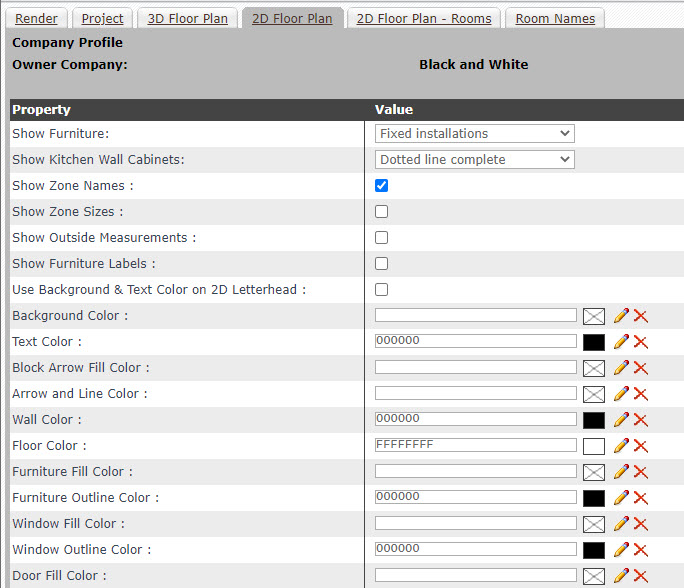Open the Project tab

point(103,19)
